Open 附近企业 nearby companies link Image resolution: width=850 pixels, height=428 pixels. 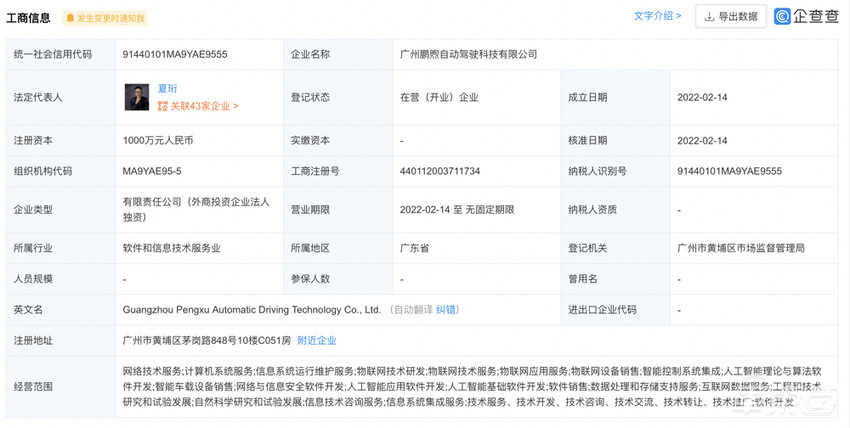[317, 341]
